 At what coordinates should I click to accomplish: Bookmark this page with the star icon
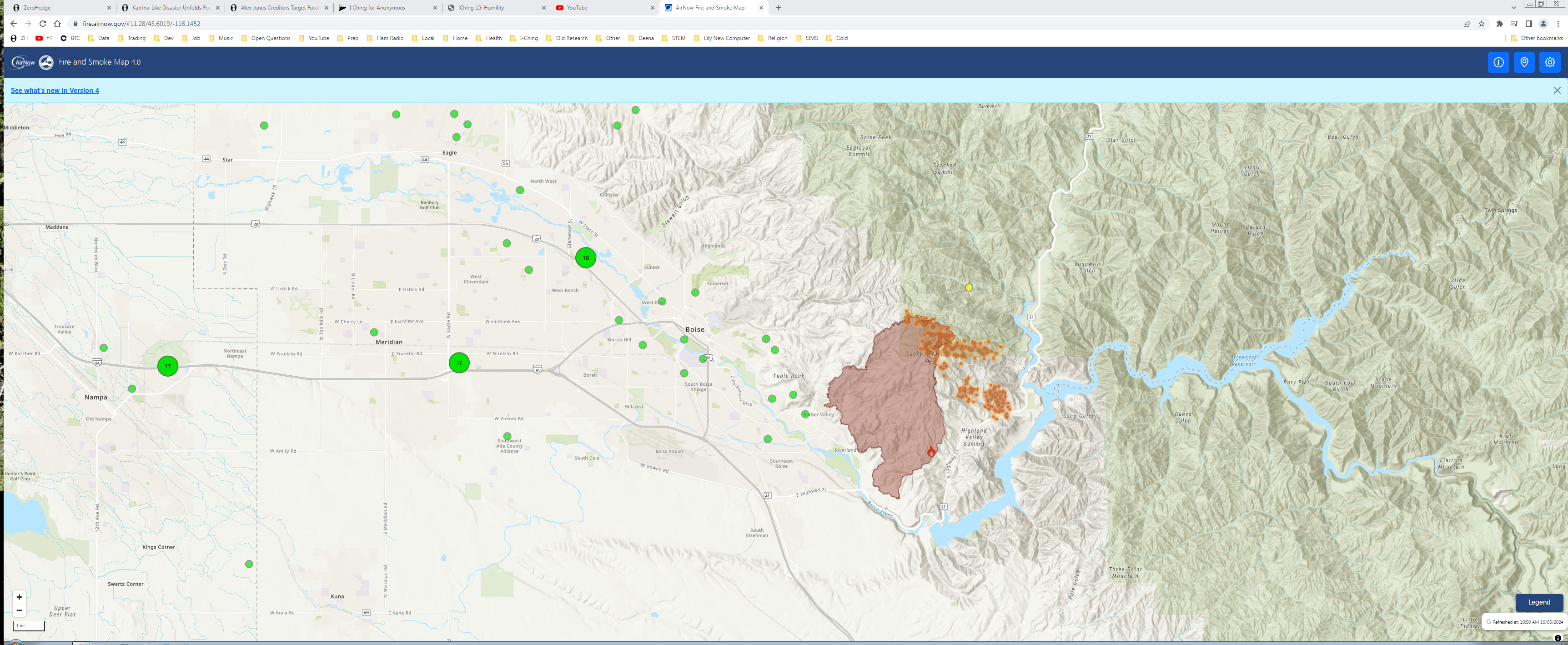(1482, 24)
